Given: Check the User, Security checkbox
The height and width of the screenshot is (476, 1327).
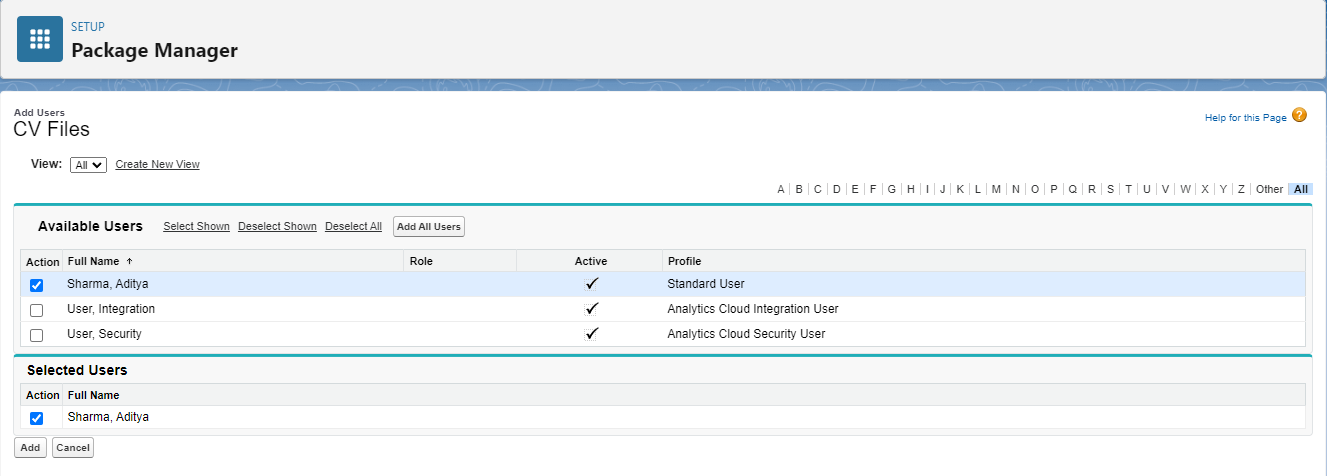Looking at the screenshot, I should (37, 335).
